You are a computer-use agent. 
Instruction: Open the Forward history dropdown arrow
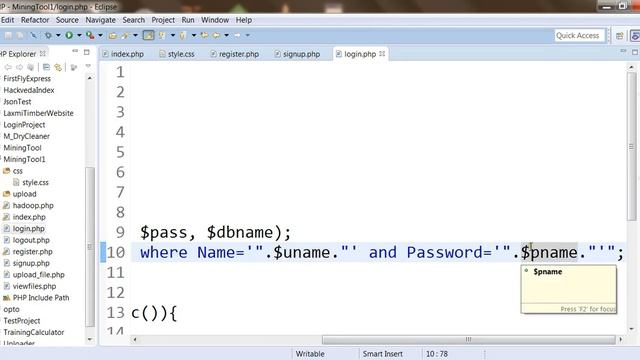(x=247, y=36)
